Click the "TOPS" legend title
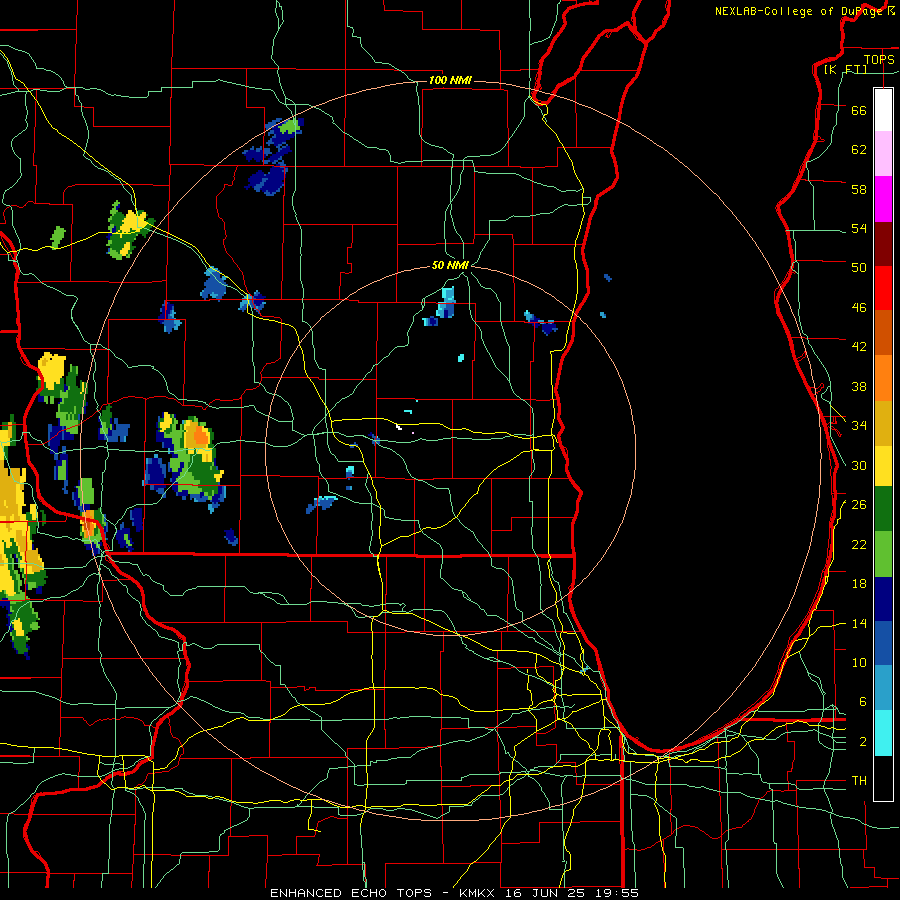The width and height of the screenshot is (900, 900). click(879, 59)
